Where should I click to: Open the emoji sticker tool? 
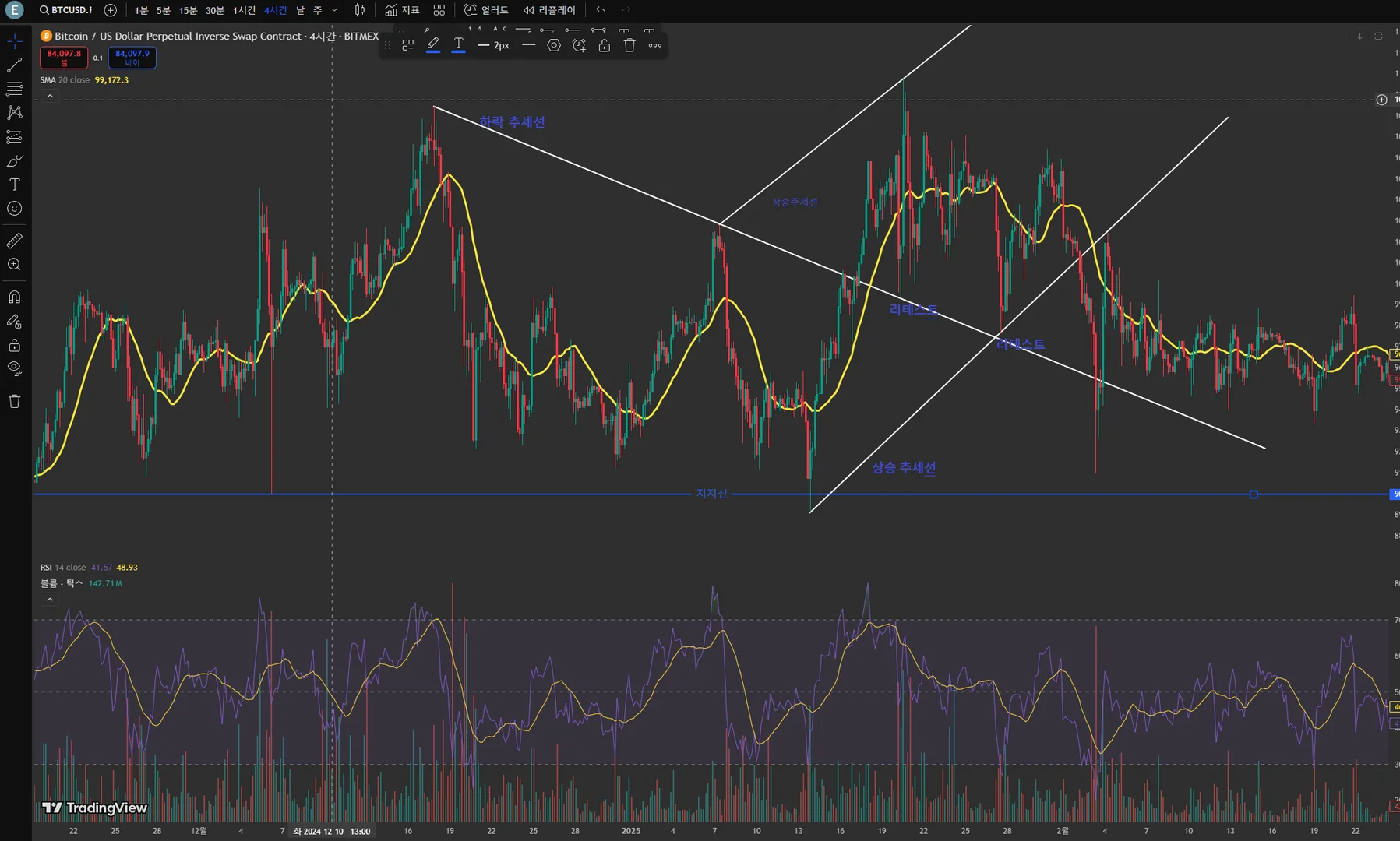tap(14, 209)
